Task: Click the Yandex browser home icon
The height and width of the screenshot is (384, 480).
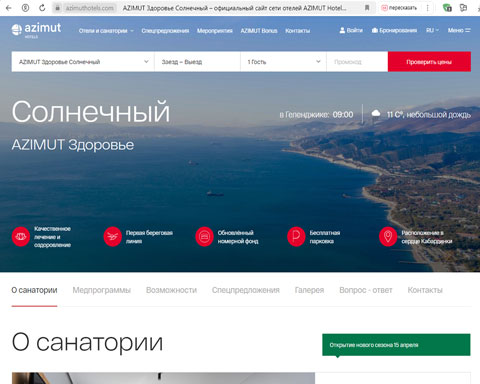Action: pyautogui.click(x=25, y=8)
